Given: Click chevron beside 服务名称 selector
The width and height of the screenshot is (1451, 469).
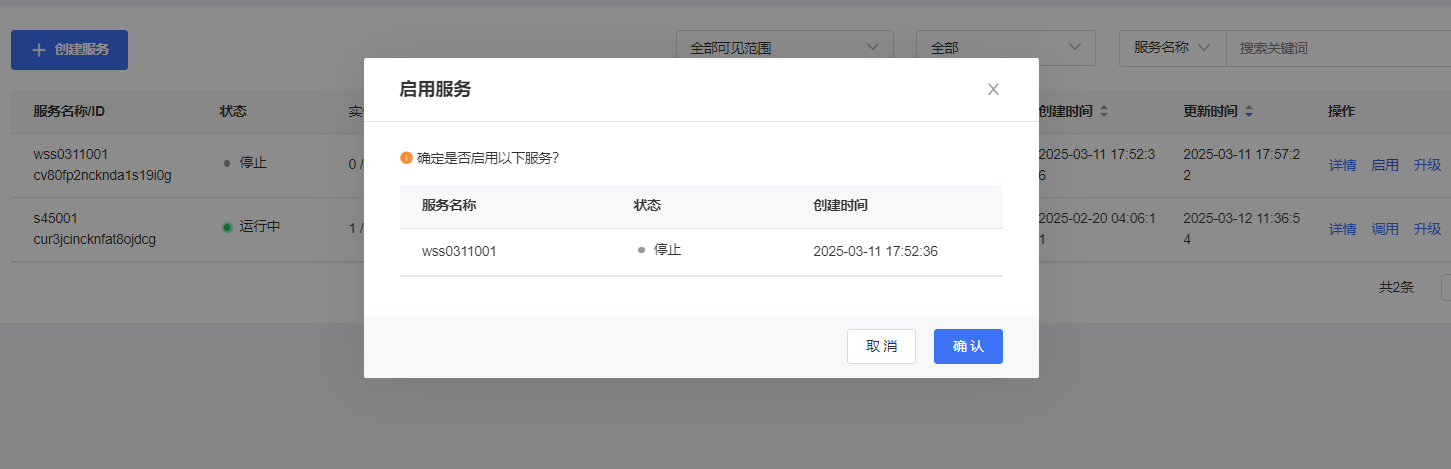Looking at the screenshot, I should click(1204, 47).
